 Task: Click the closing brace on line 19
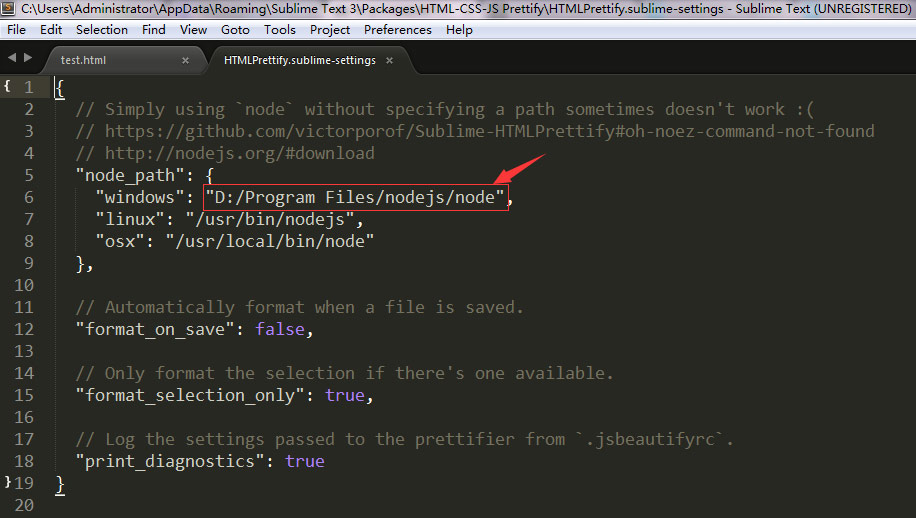[x=60, y=484]
